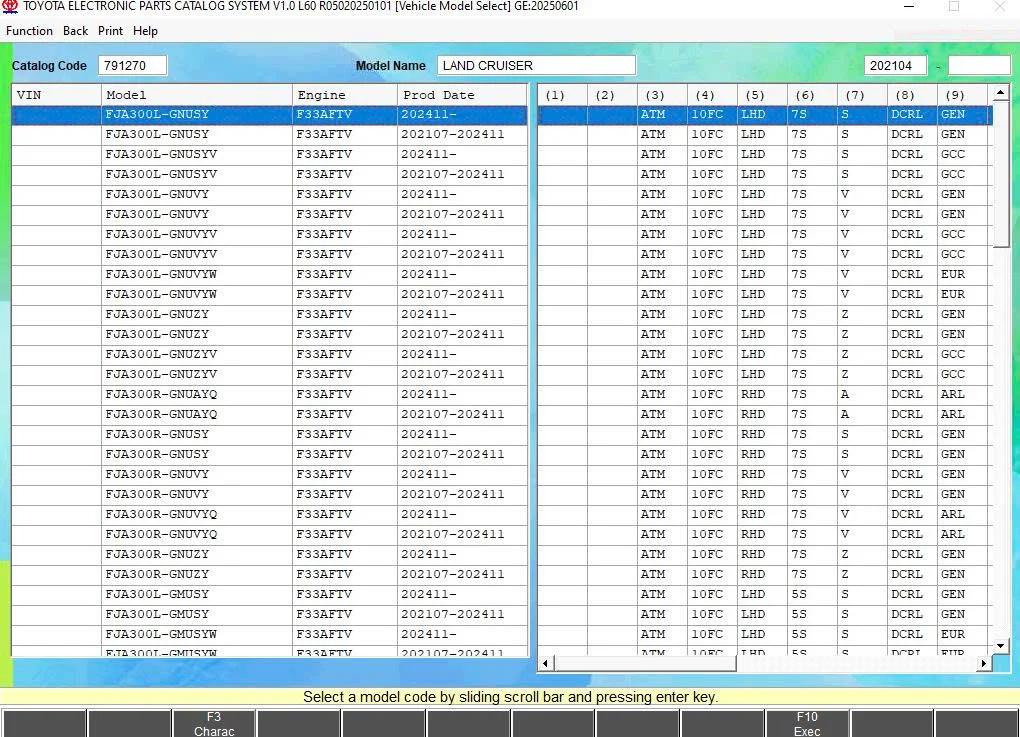The height and width of the screenshot is (737, 1020).
Task: Click the Catalog Code label
Action: click(x=49, y=66)
